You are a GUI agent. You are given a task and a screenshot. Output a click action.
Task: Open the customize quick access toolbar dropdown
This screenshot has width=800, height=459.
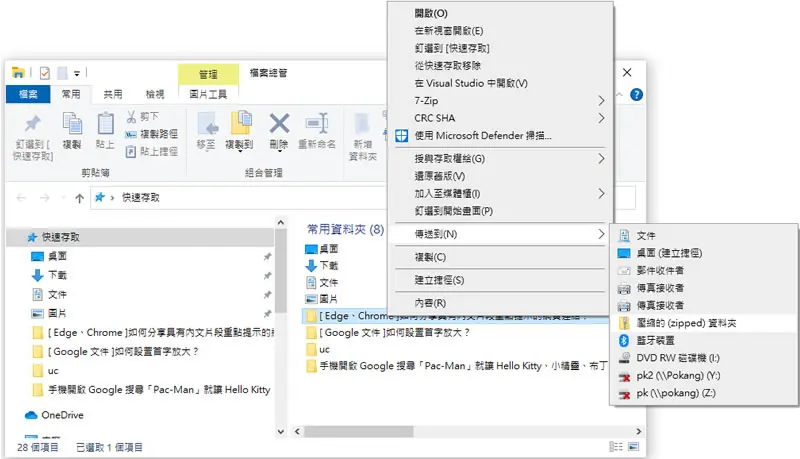(x=77, y=73)
